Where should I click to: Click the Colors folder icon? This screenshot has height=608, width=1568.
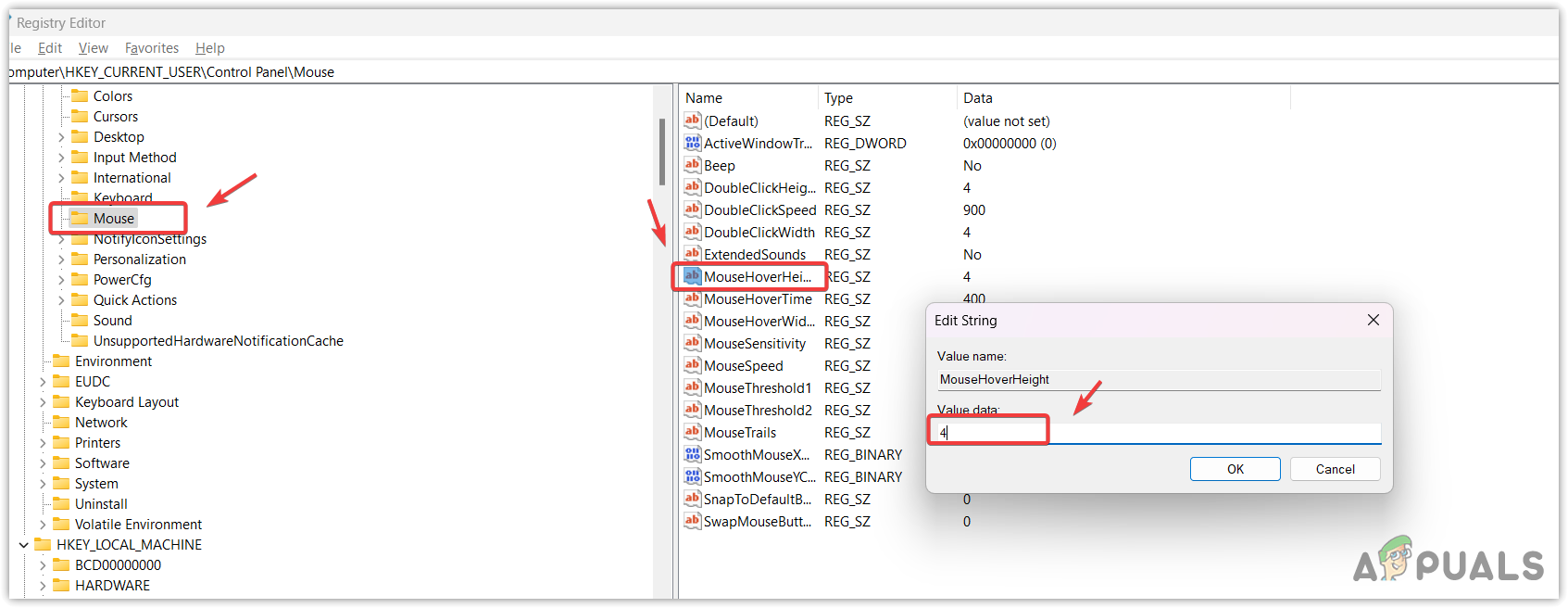coord(80,95)
